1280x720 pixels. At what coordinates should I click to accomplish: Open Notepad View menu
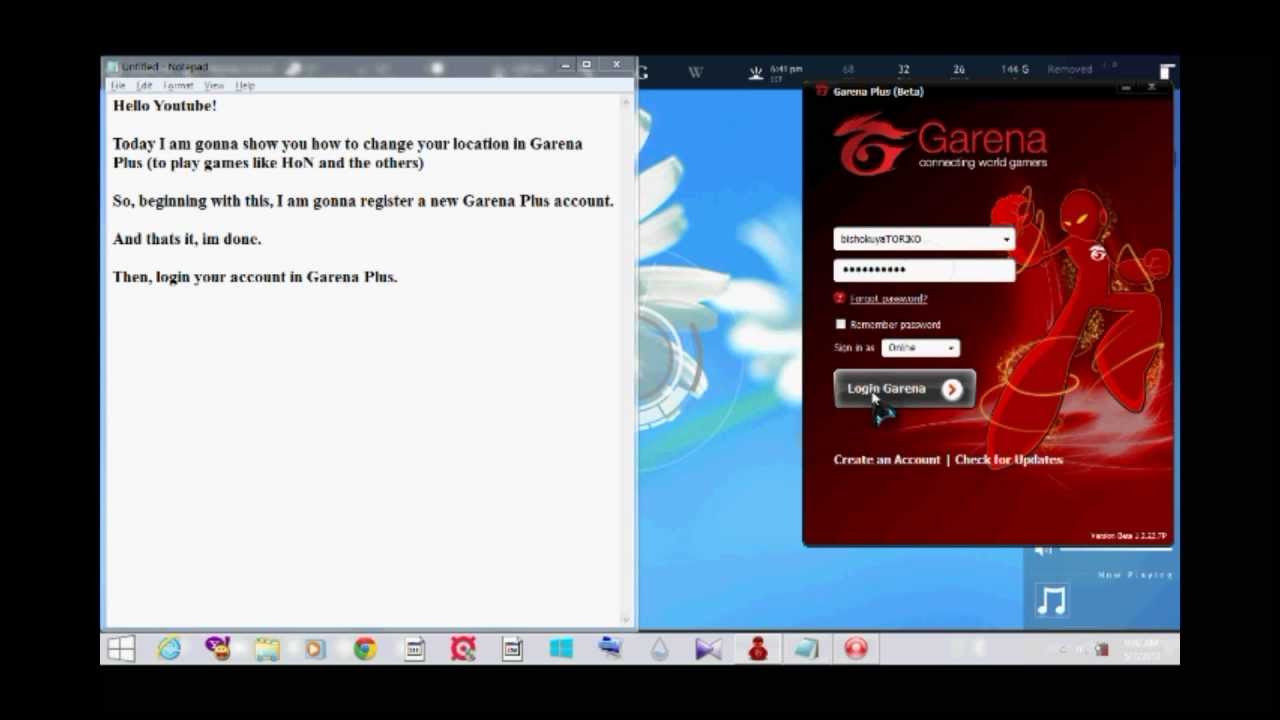point(214,86)
